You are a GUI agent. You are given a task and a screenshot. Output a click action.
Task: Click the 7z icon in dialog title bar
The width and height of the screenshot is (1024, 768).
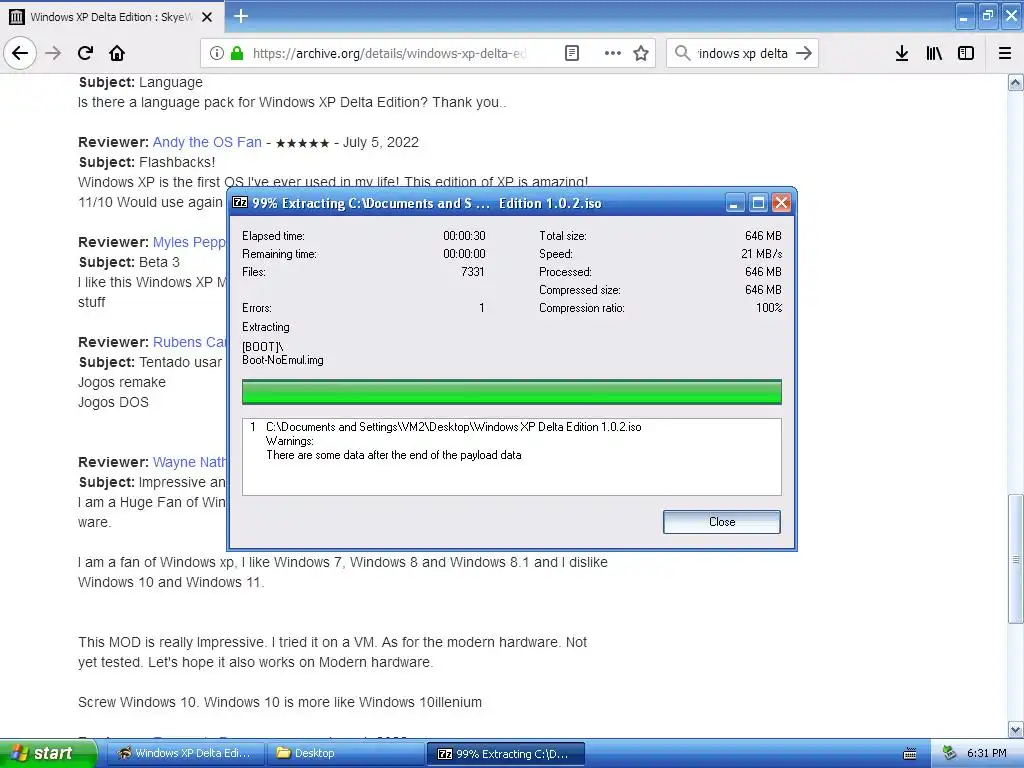[240, 202]
